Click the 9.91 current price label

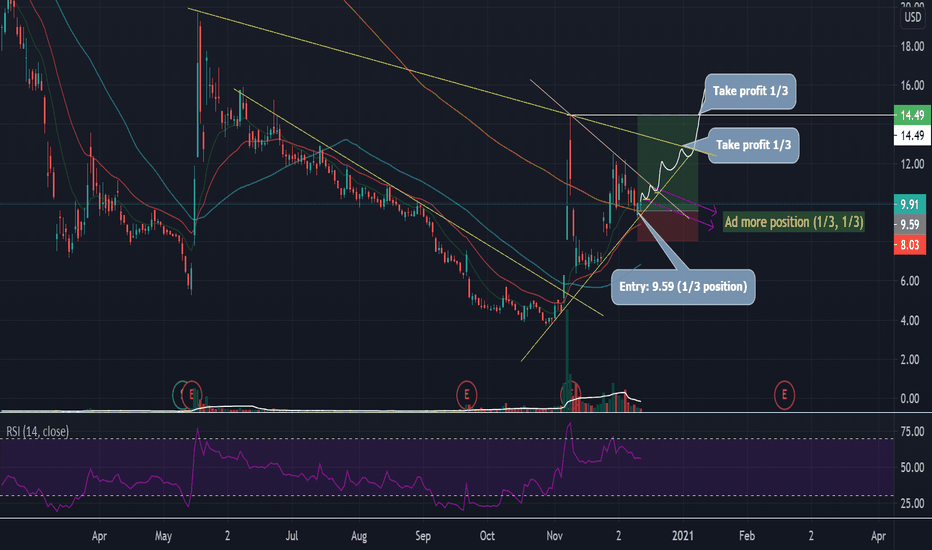(909, 205)
